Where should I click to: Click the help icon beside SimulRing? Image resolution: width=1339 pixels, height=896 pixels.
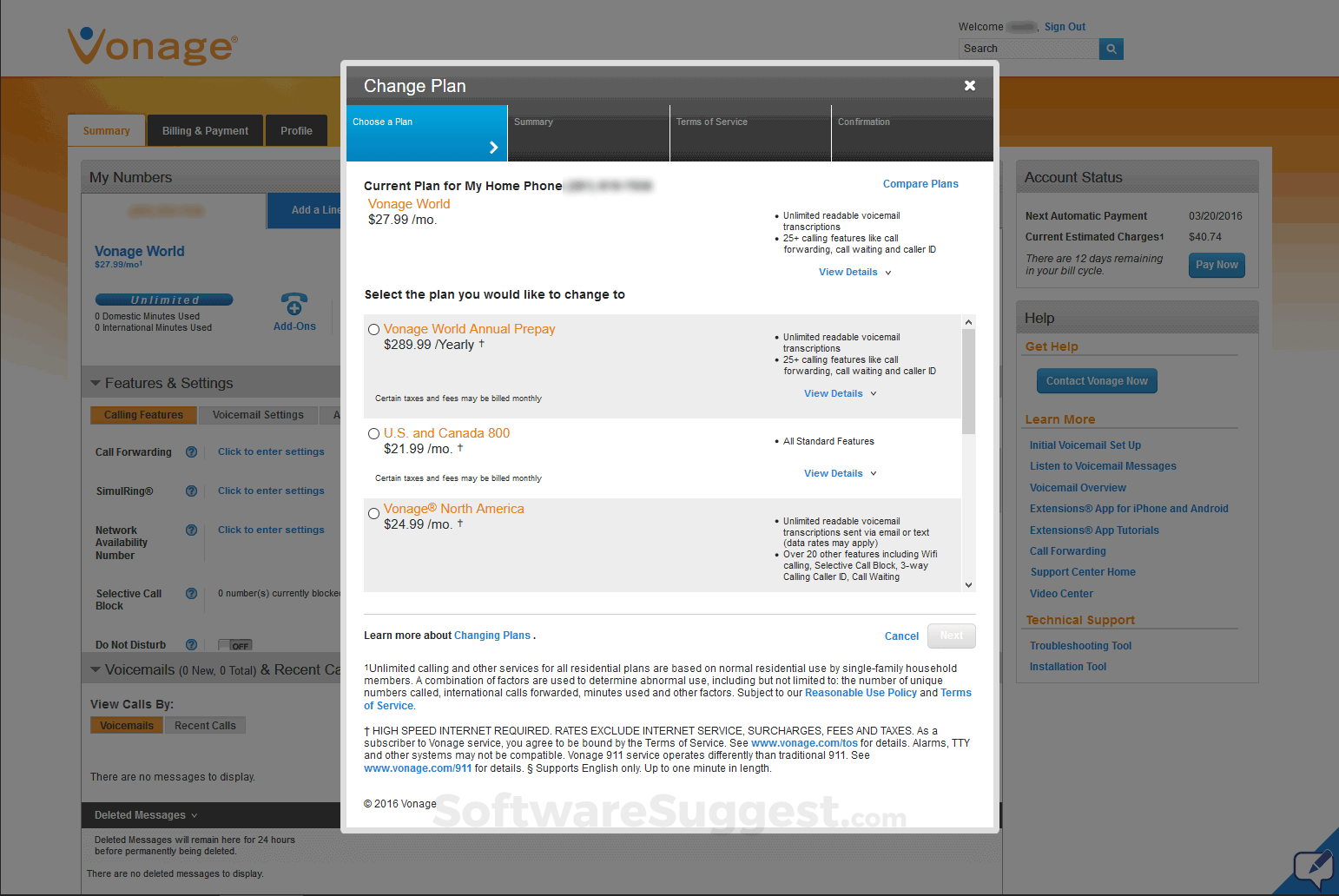191,491
